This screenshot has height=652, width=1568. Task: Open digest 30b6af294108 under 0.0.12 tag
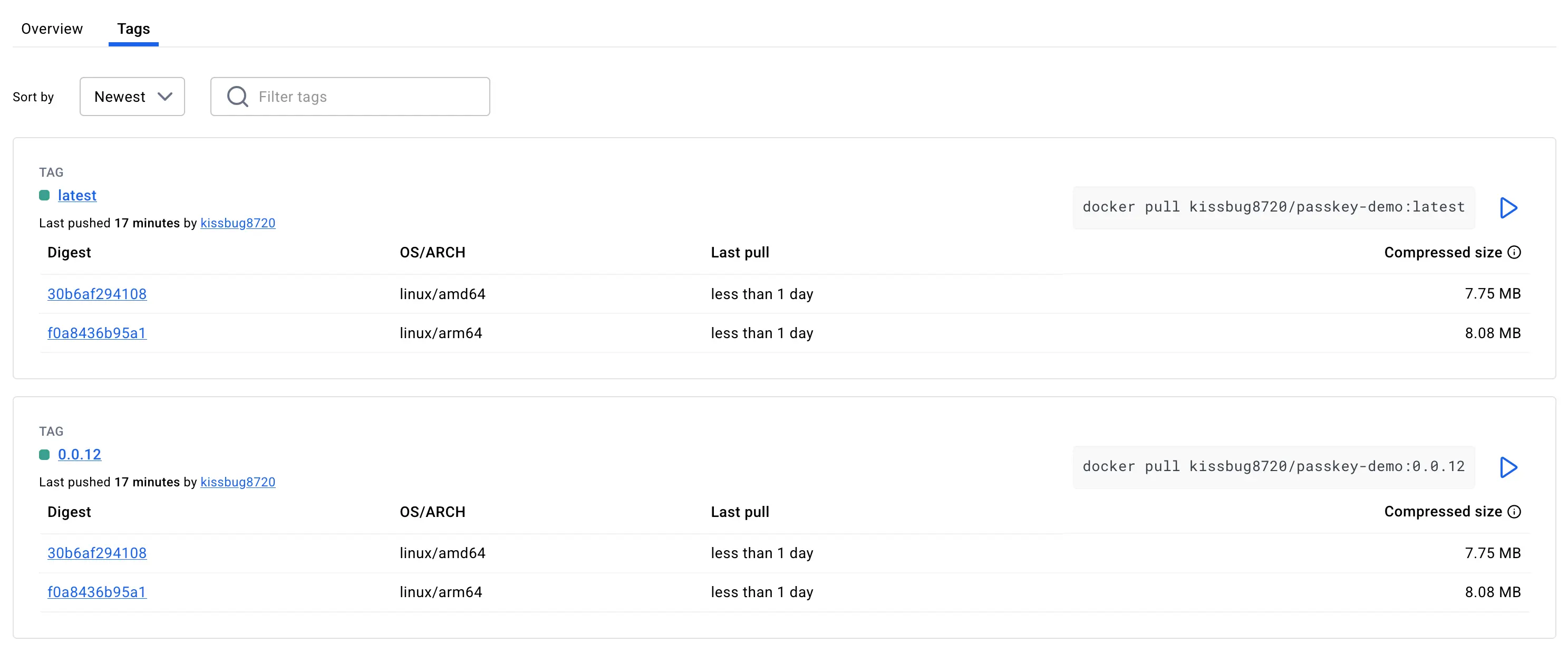coord(97,553)
